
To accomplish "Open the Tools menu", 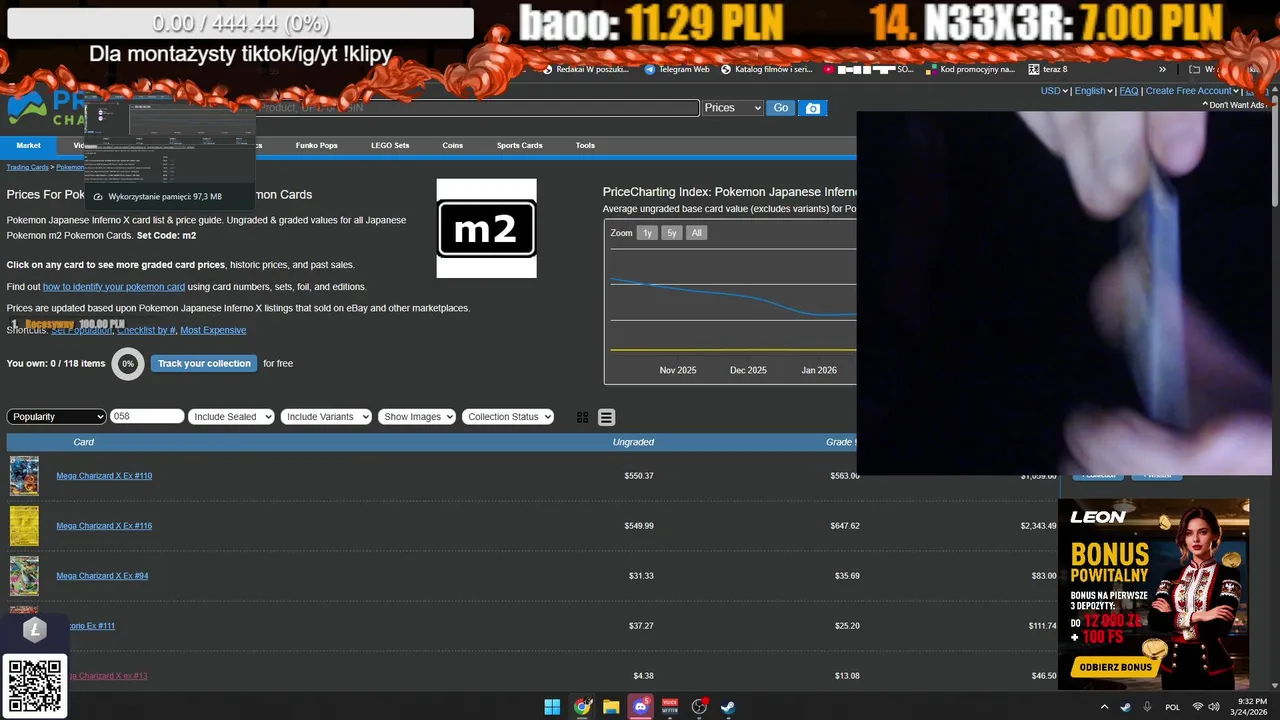I will point(585,146).
